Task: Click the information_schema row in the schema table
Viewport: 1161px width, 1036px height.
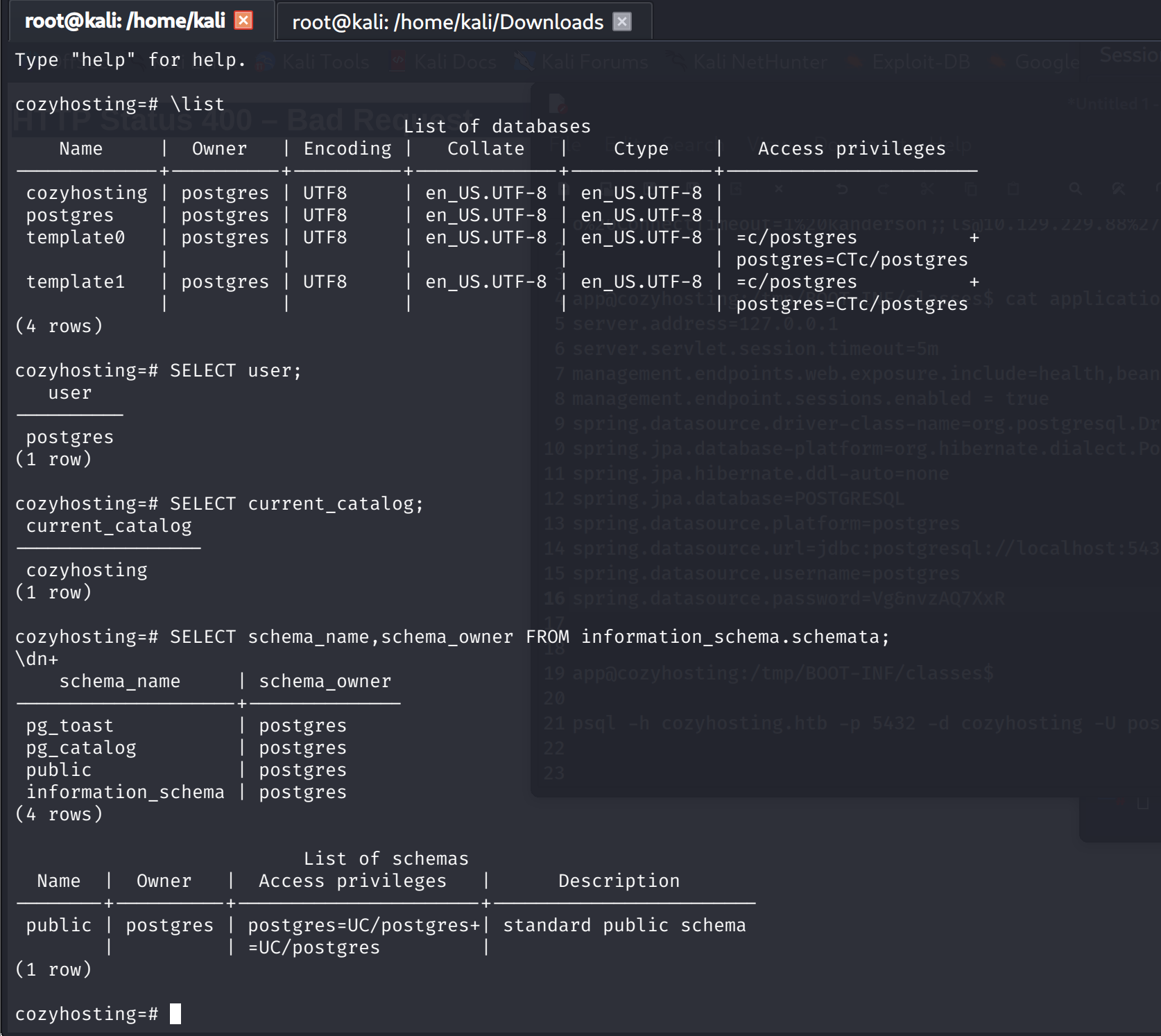Action: coord(187,792)
